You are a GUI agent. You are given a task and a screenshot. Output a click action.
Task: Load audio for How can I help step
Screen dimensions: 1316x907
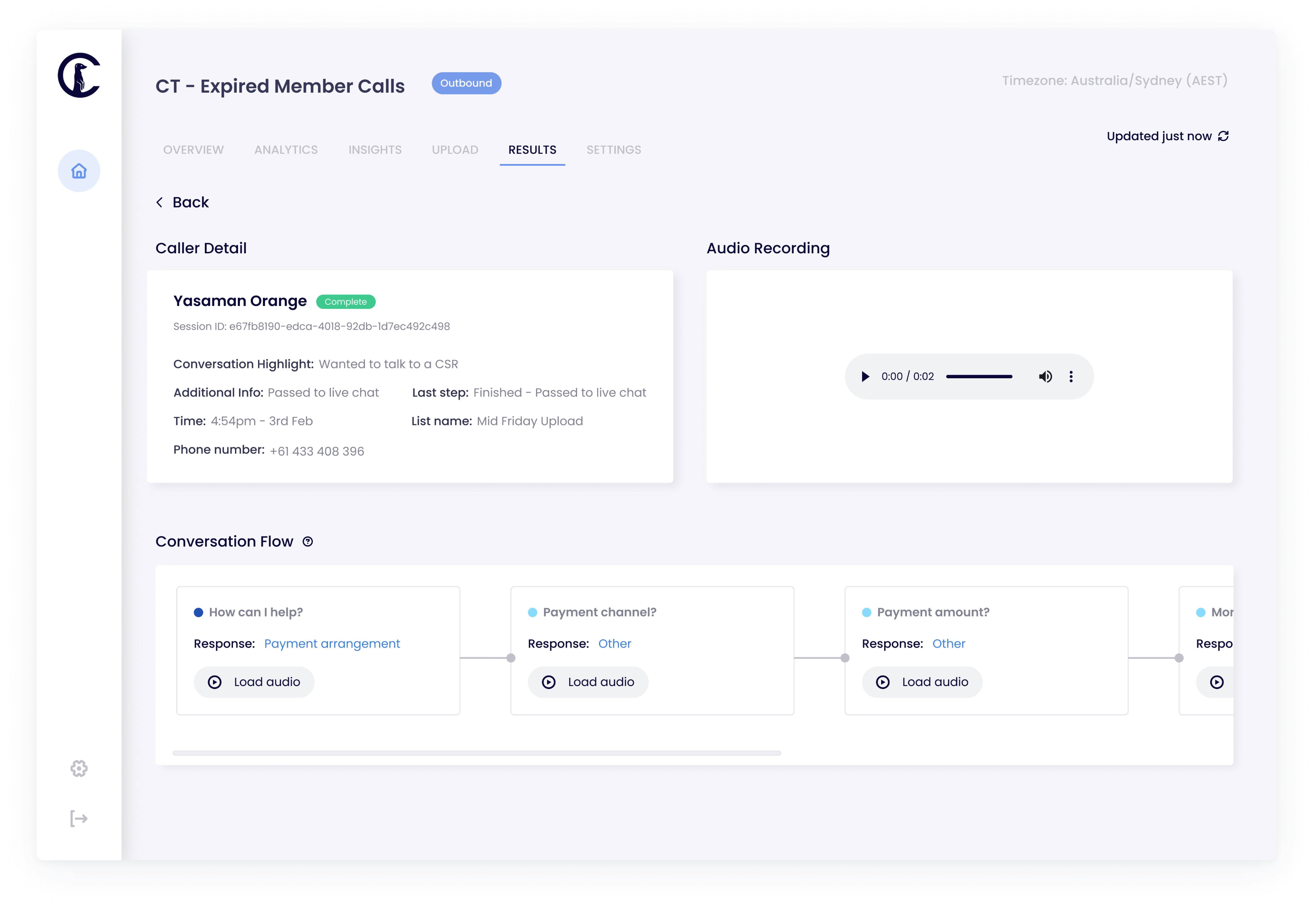pos(254,682)
